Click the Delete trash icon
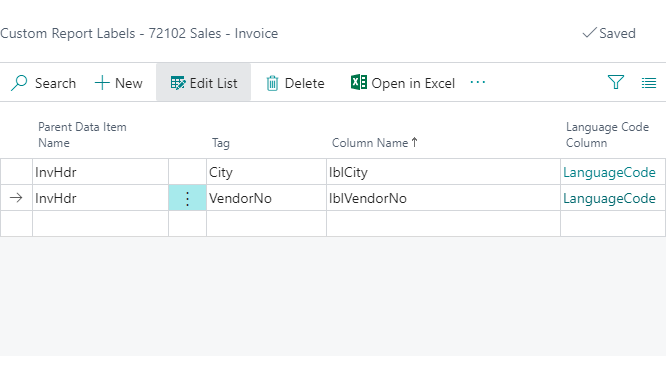Screen dimensions: 666x382 click(272, 83)
